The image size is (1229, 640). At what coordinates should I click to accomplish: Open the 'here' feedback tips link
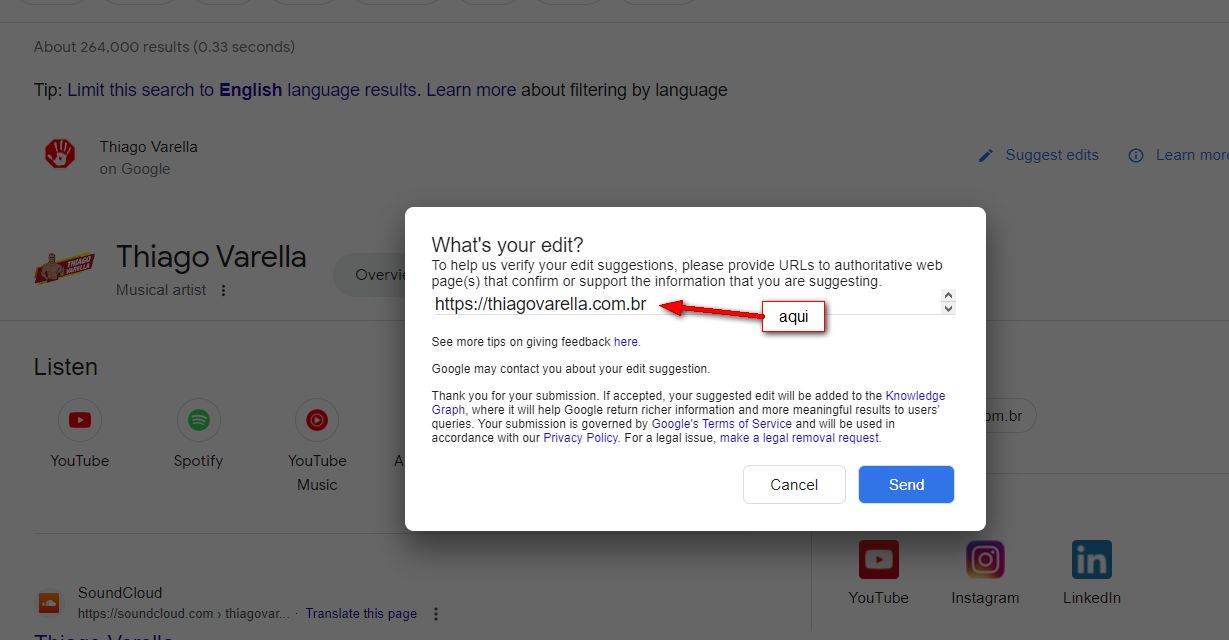(x=625, y=342)
